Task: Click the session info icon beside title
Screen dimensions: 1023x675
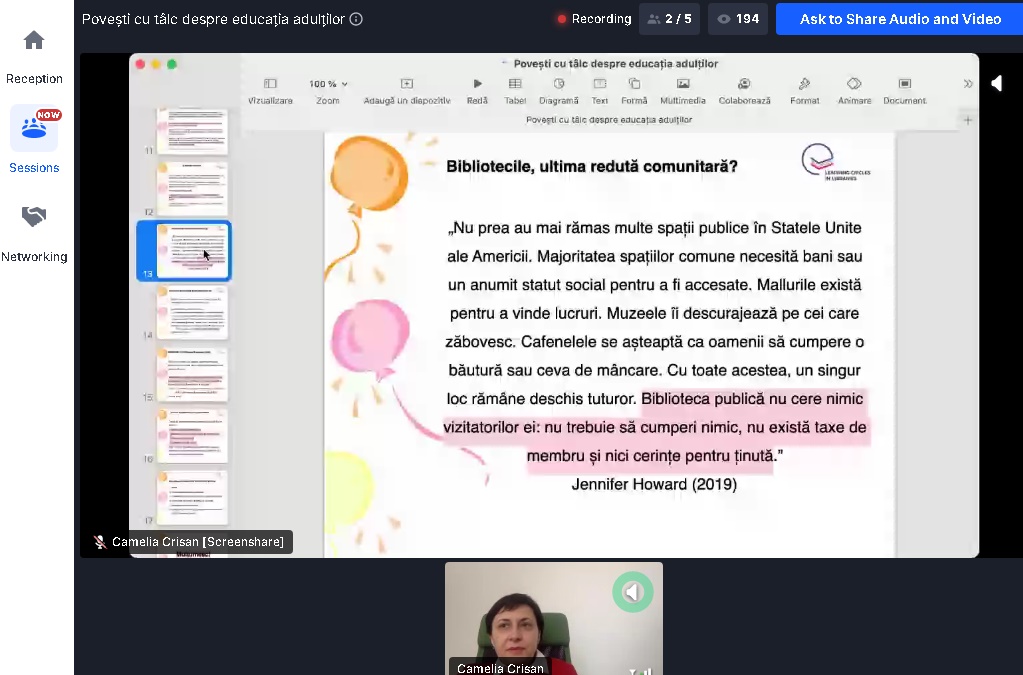Action: [356, 19]
